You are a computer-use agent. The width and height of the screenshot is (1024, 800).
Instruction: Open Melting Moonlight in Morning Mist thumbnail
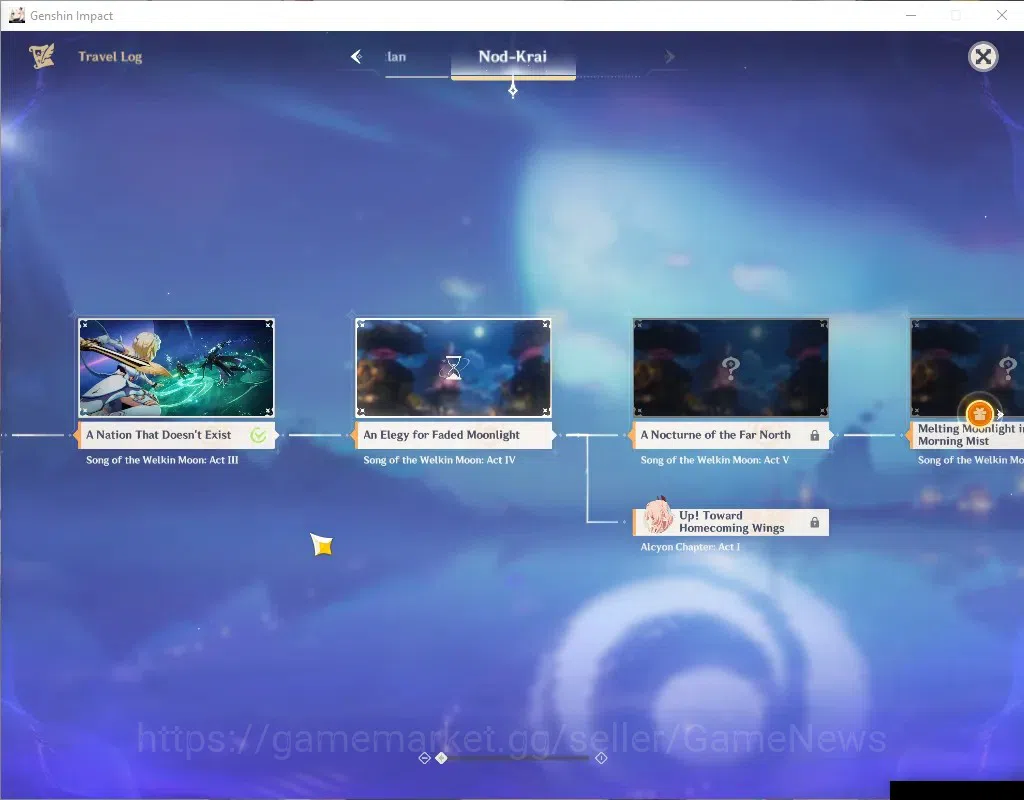(x=967, y=368)
